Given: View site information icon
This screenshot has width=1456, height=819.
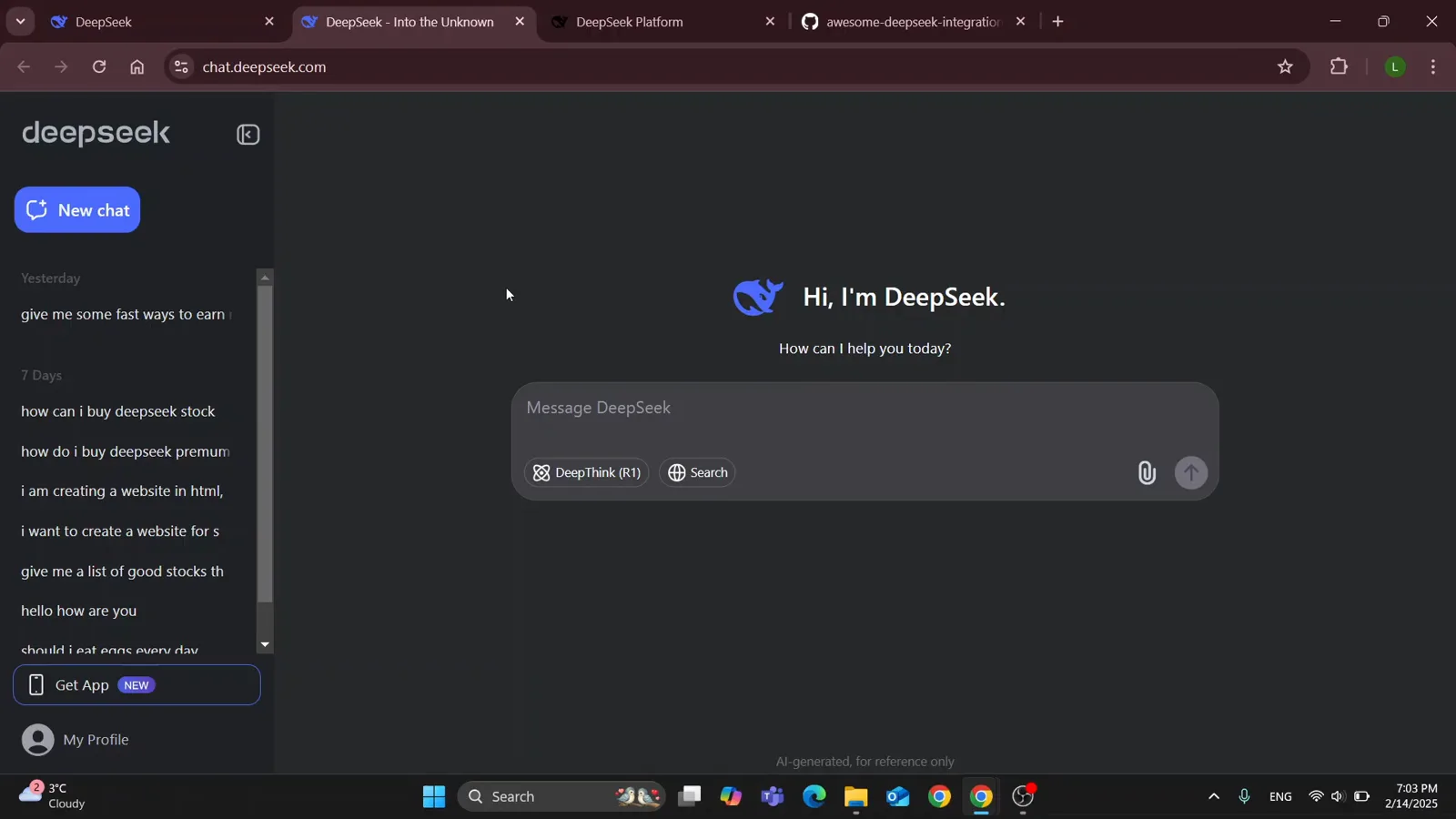Looking at the screenshot, I should pos(181,66).
